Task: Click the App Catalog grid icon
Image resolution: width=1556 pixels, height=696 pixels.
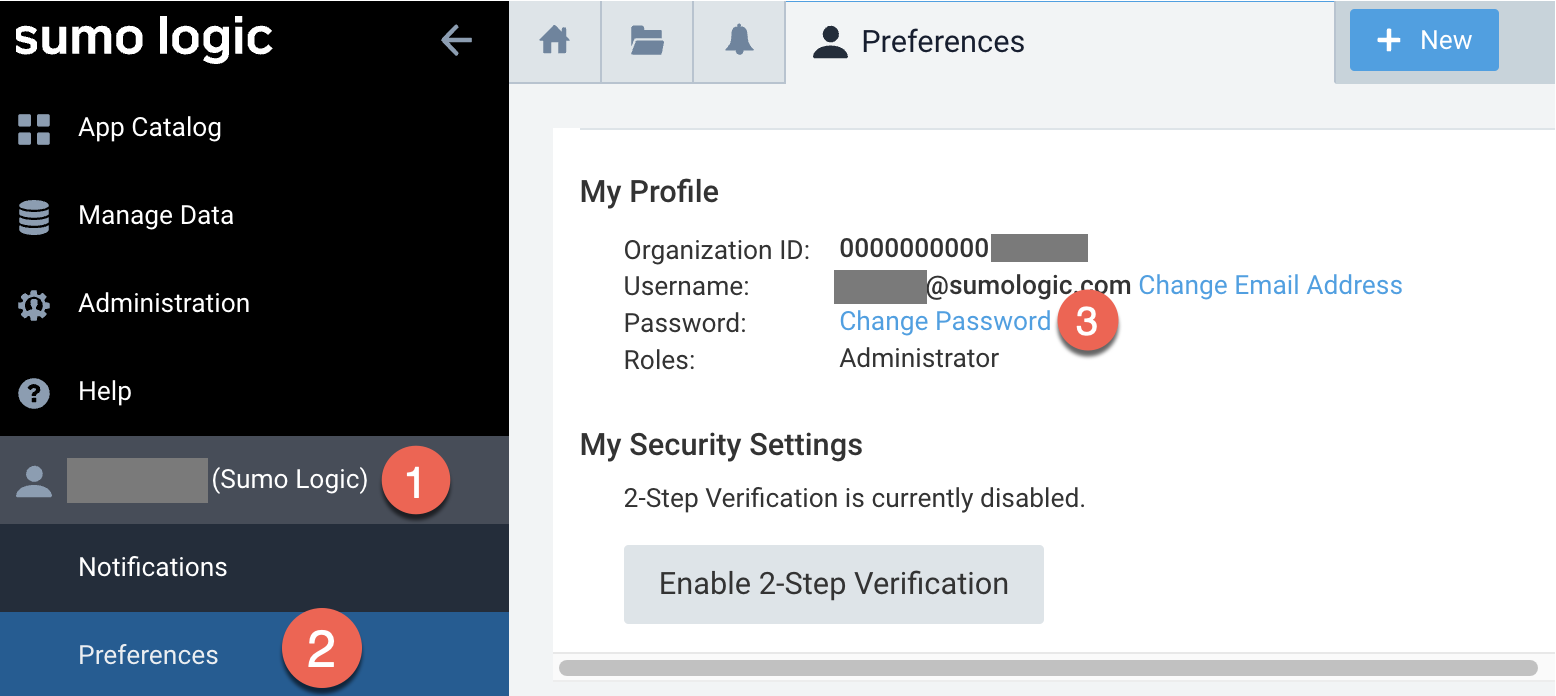Action: coord(34,129)
